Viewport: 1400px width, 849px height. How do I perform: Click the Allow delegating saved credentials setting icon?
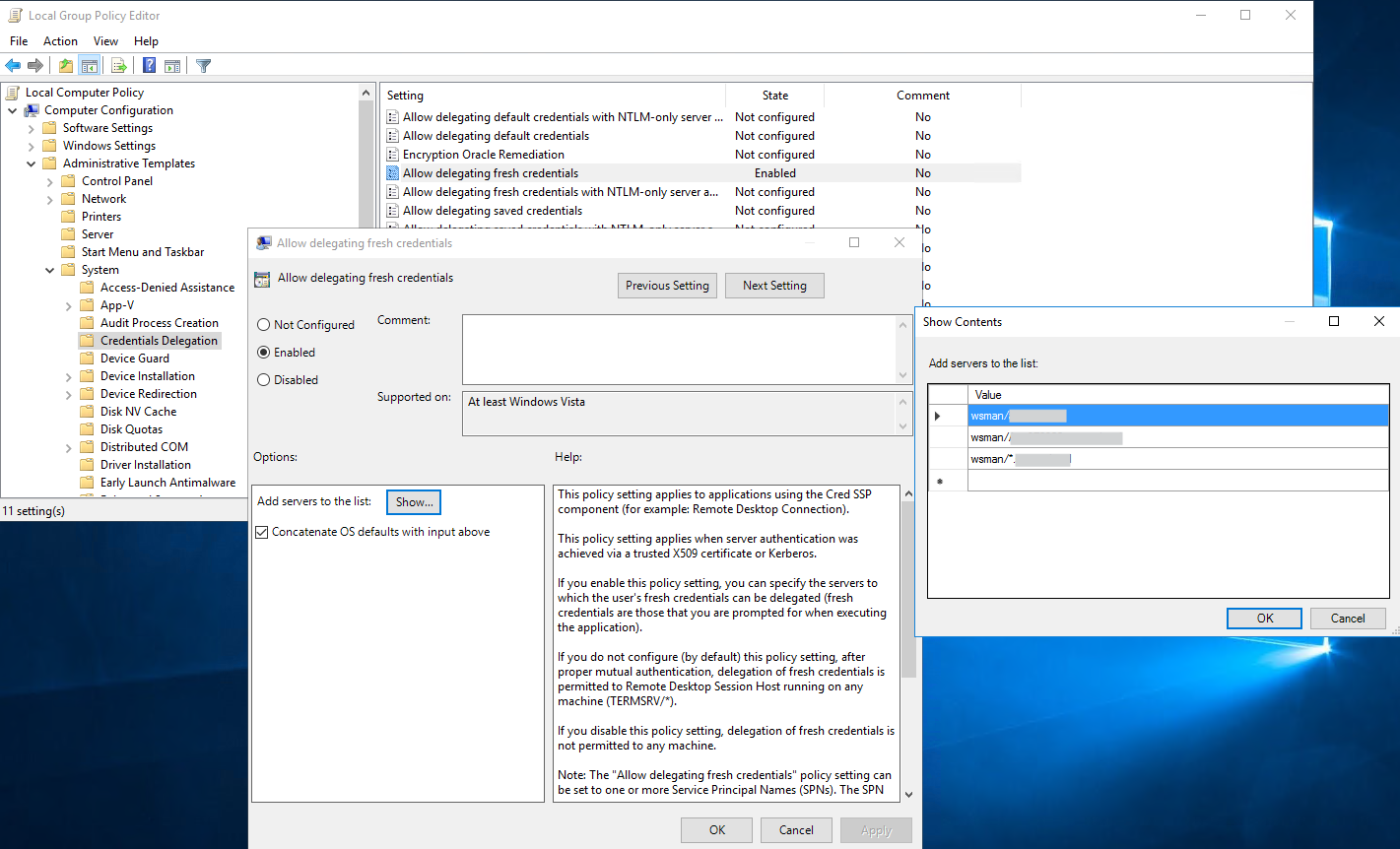[x=393, y=211]
